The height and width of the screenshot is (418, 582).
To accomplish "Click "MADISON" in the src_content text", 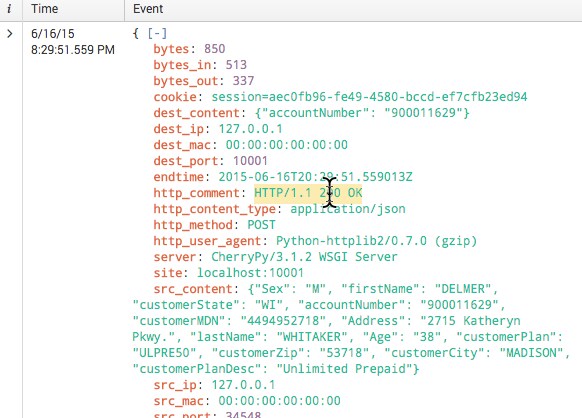I will (532, 353).
